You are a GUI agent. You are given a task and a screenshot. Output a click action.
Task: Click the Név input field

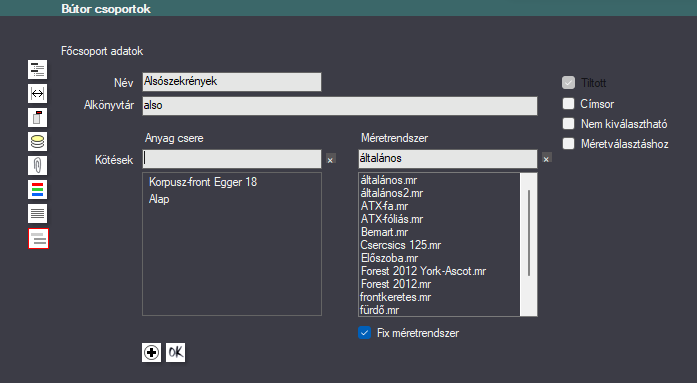pyautogui.click(x=232, y=82)
